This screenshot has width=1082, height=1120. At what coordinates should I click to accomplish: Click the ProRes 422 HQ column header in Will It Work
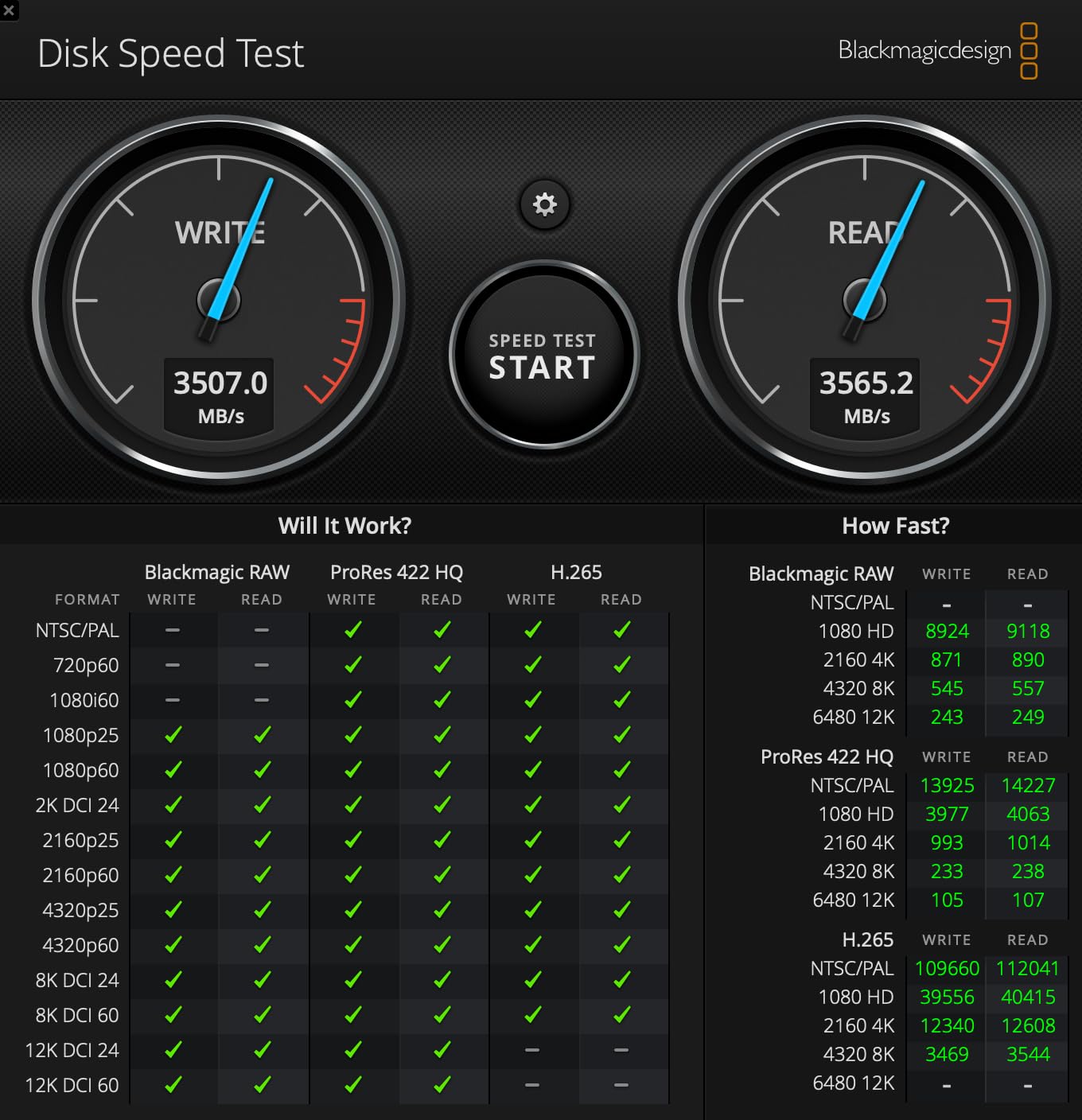[x=396, y=572]
